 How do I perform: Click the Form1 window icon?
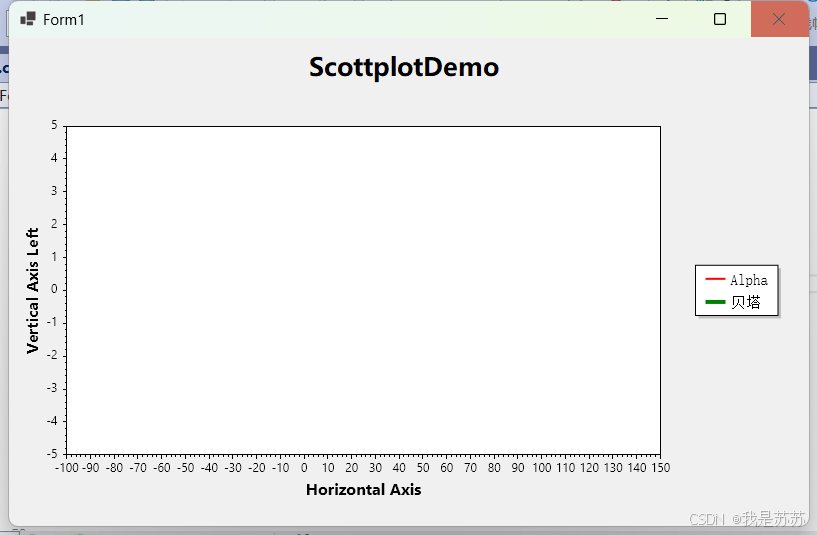point(28,19)
